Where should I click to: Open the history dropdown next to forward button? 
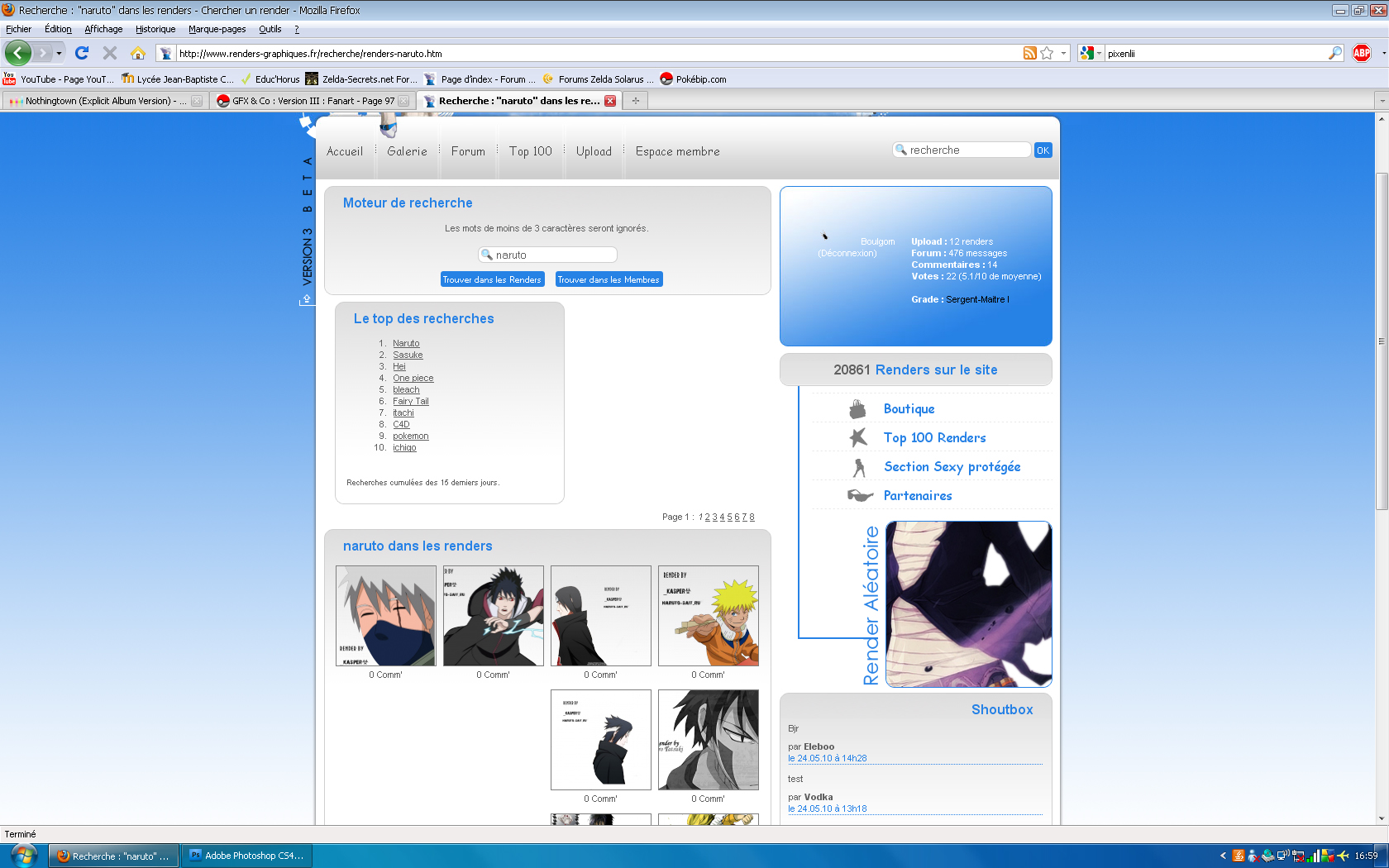[x=59, y=53]
